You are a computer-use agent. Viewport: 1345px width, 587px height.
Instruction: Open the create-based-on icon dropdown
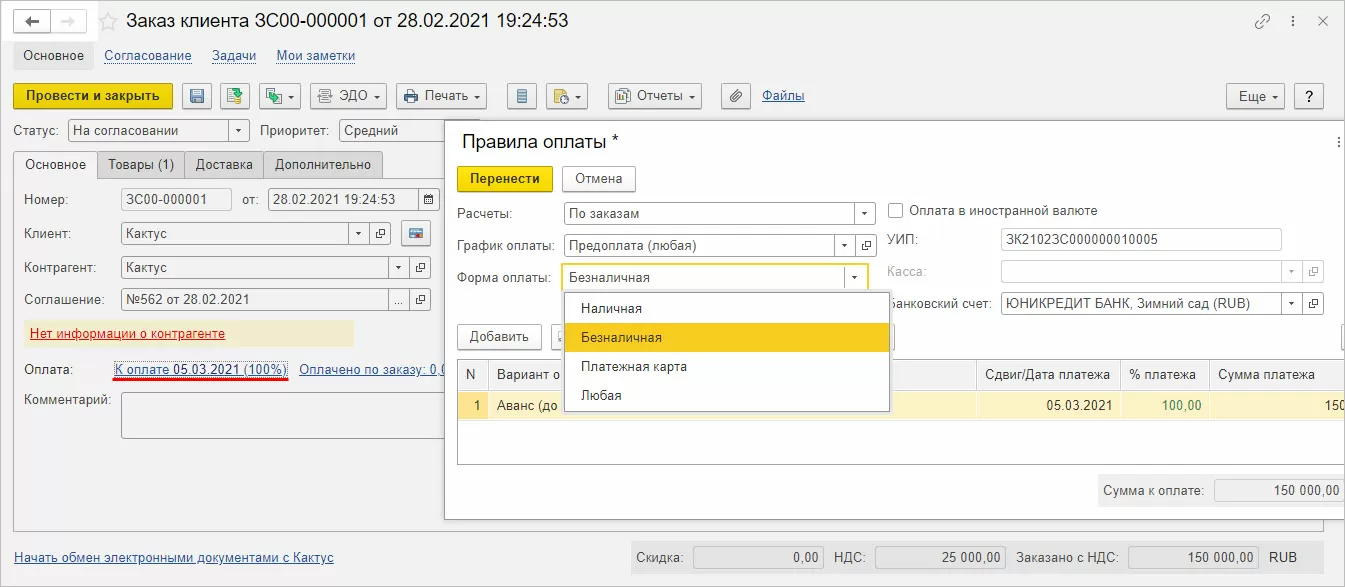280,96
